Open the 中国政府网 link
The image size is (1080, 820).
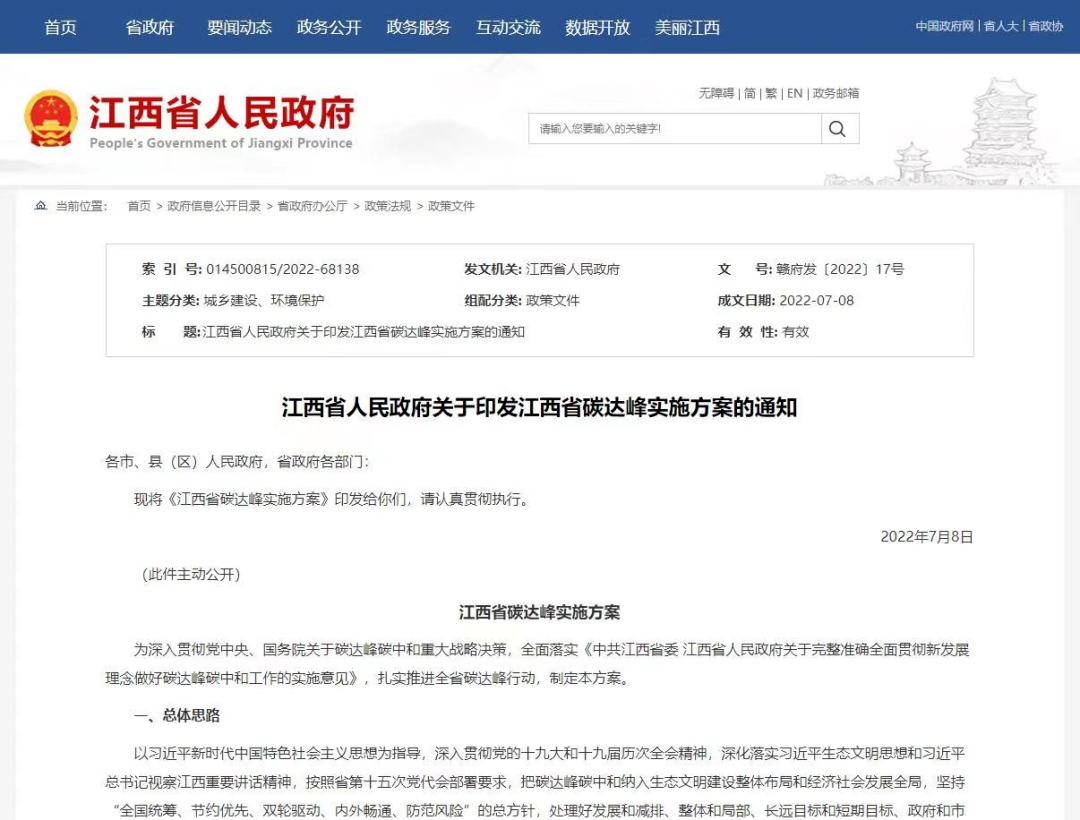click(x=944, y=26)
